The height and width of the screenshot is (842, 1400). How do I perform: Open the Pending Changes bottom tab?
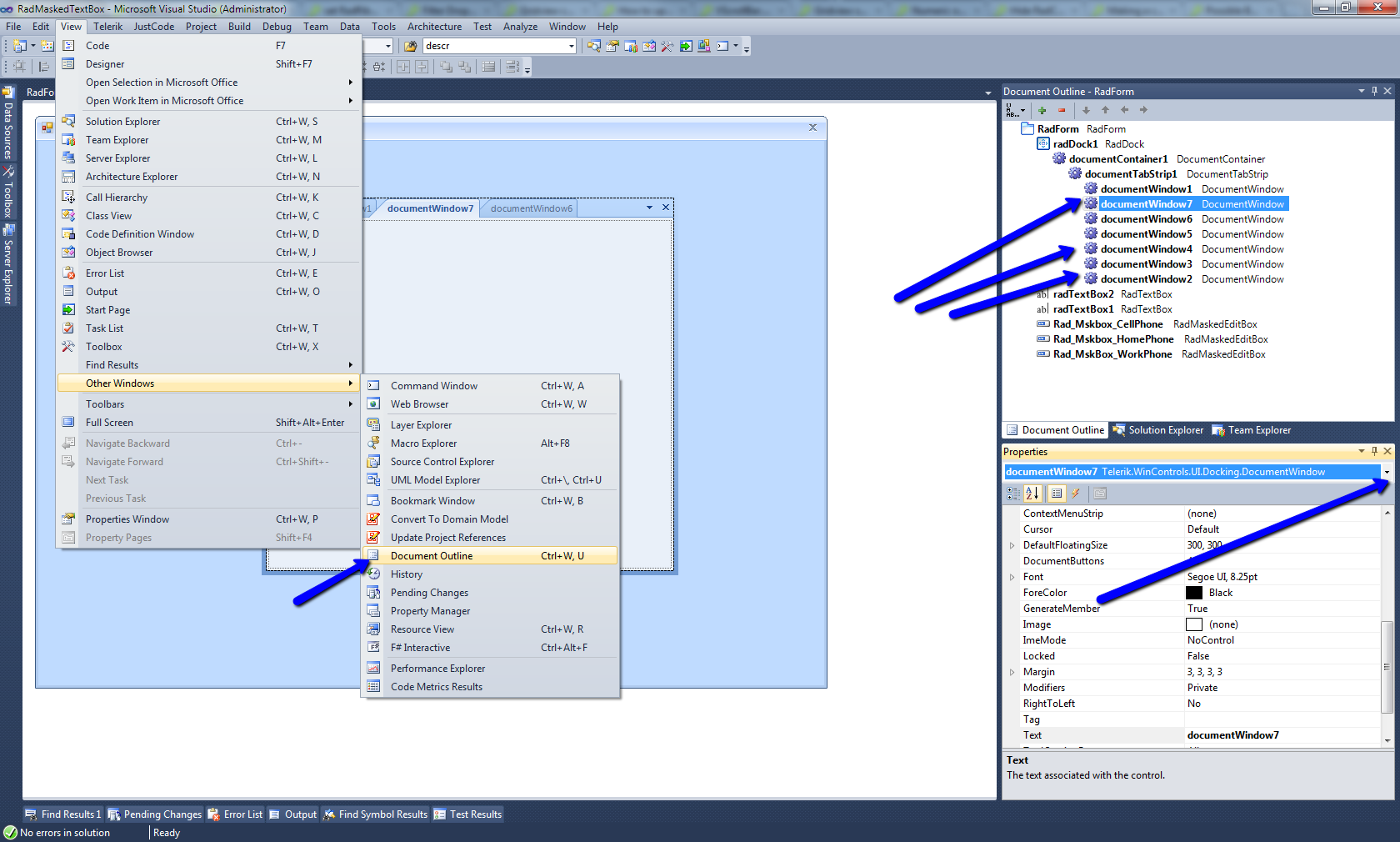point(155,814)
